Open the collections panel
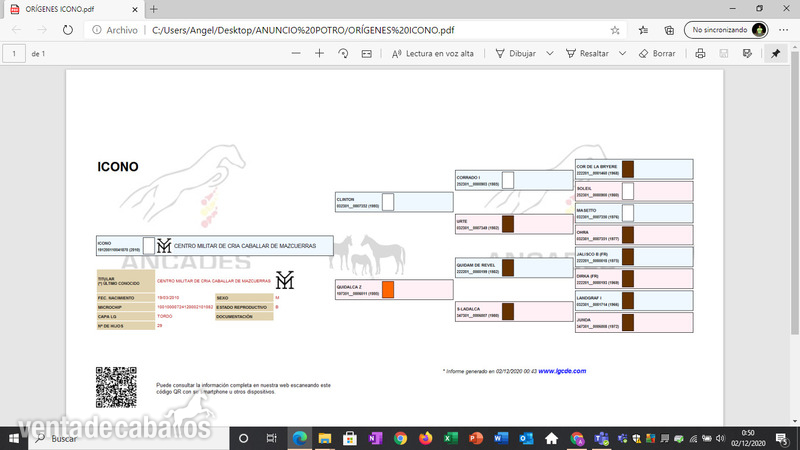800x450 pixels. point(669,30)
